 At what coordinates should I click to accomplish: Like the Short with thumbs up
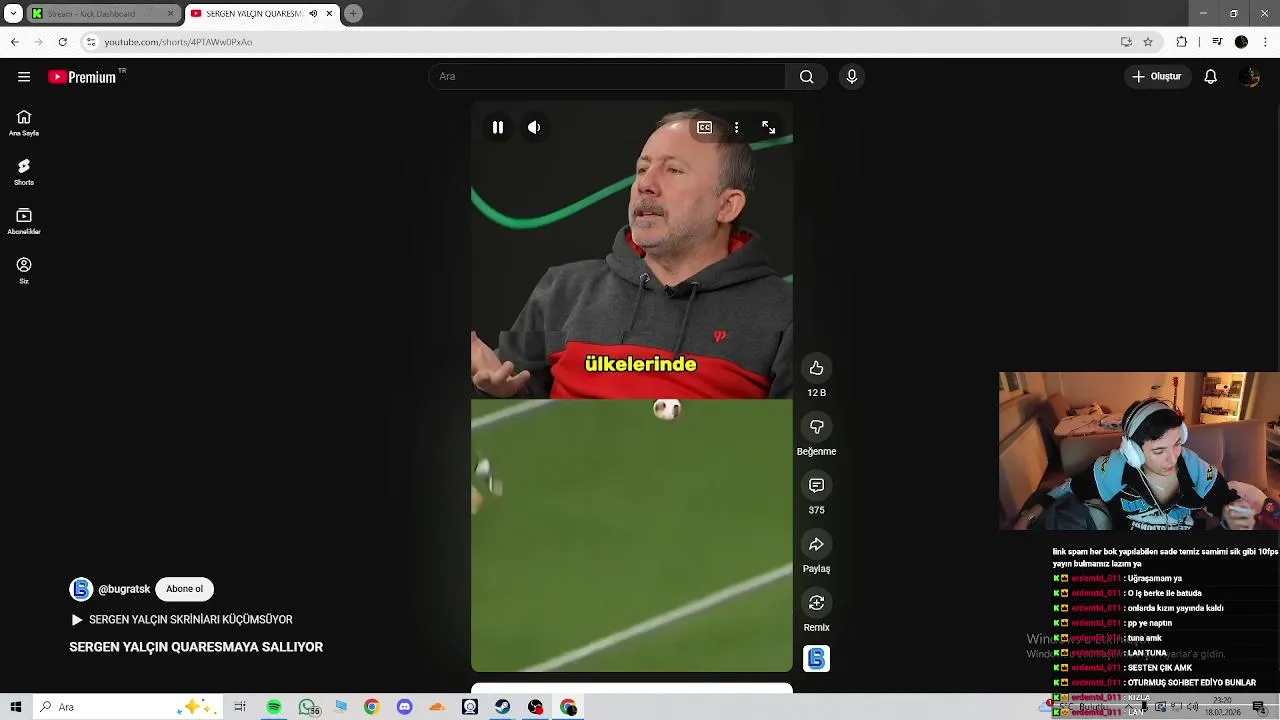coord(816,368)
